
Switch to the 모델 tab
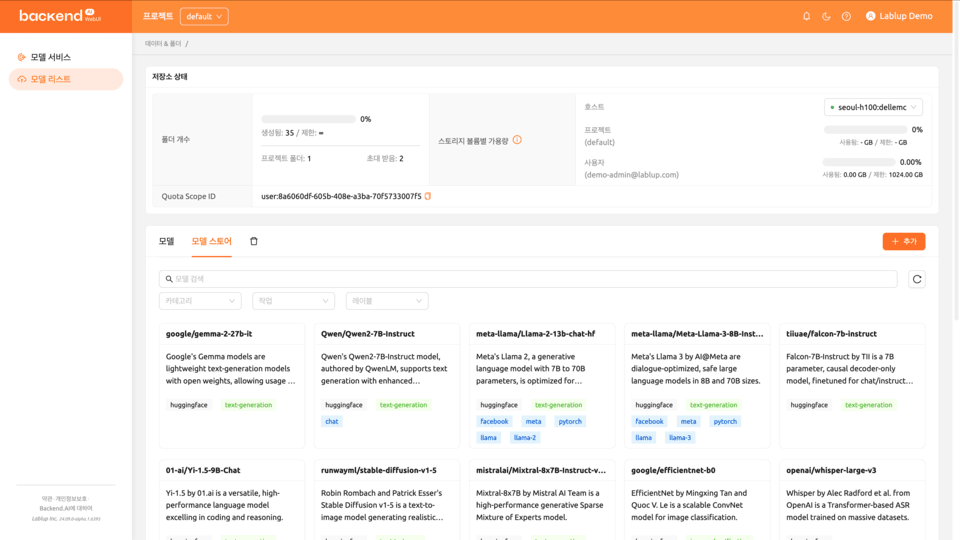pos(166,241)
